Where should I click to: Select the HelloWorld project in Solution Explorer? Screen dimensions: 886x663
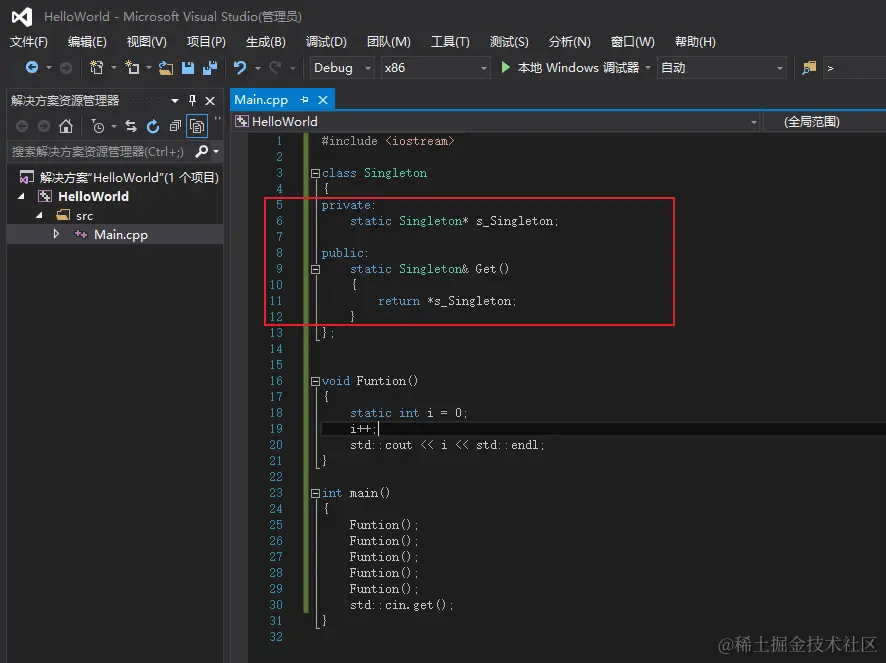point(93,196)
